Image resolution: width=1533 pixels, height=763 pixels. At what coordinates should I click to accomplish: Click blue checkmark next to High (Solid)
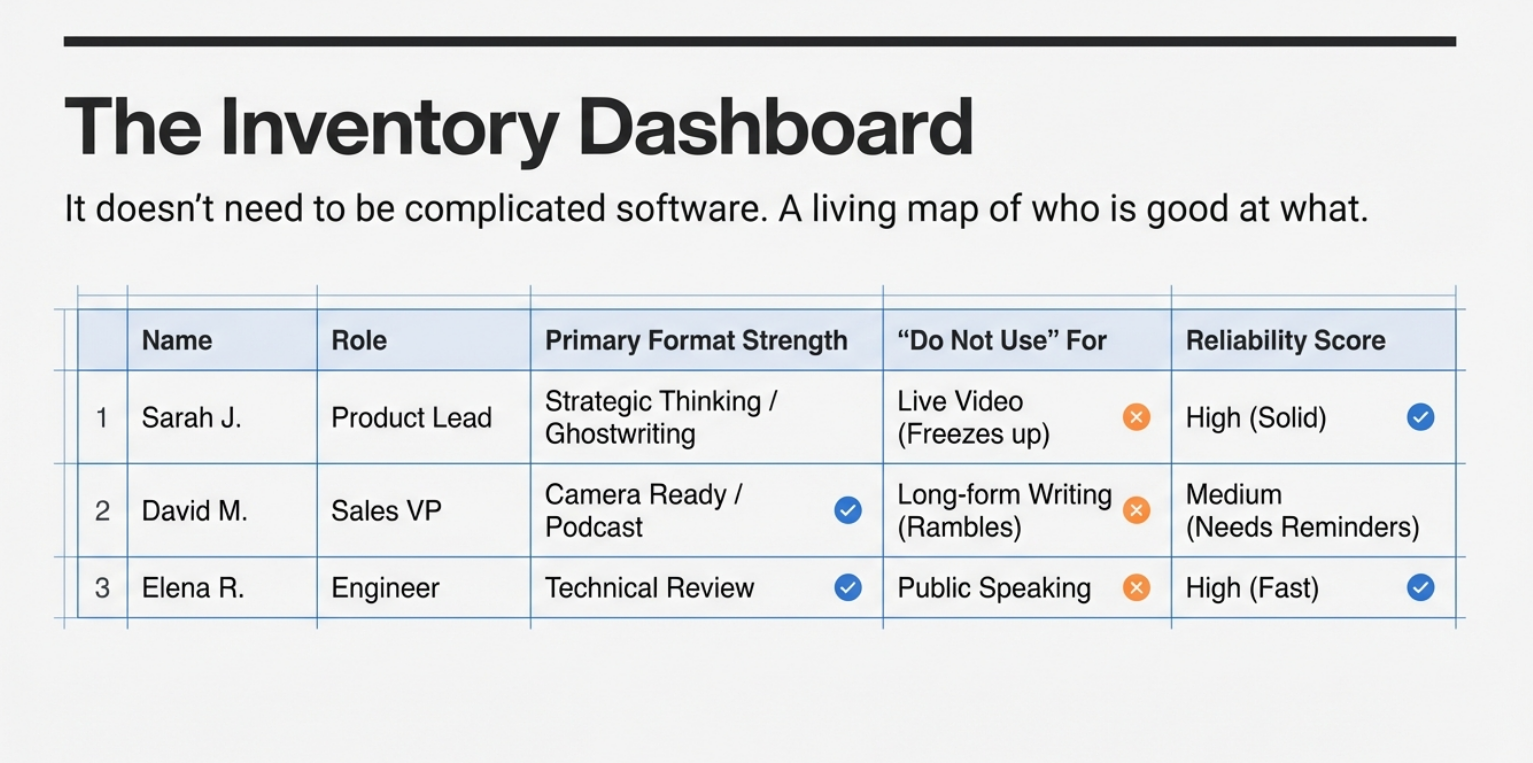point(1420,417)
